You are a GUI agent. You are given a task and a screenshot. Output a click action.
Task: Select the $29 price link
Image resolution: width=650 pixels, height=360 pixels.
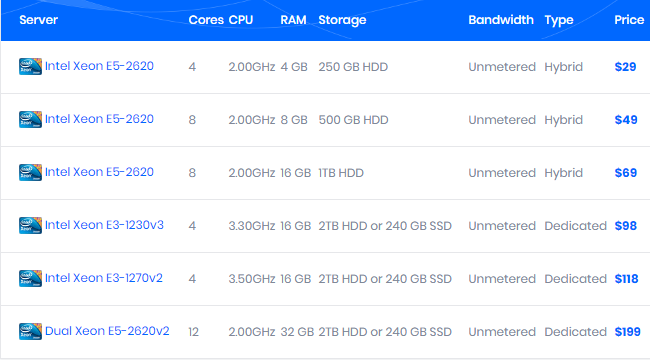coord(625,67)
